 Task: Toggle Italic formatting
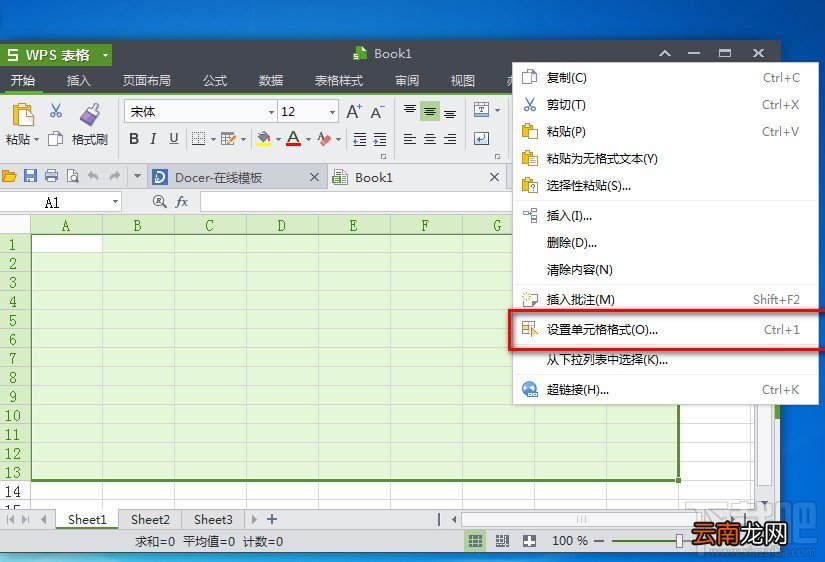point(153,139)
